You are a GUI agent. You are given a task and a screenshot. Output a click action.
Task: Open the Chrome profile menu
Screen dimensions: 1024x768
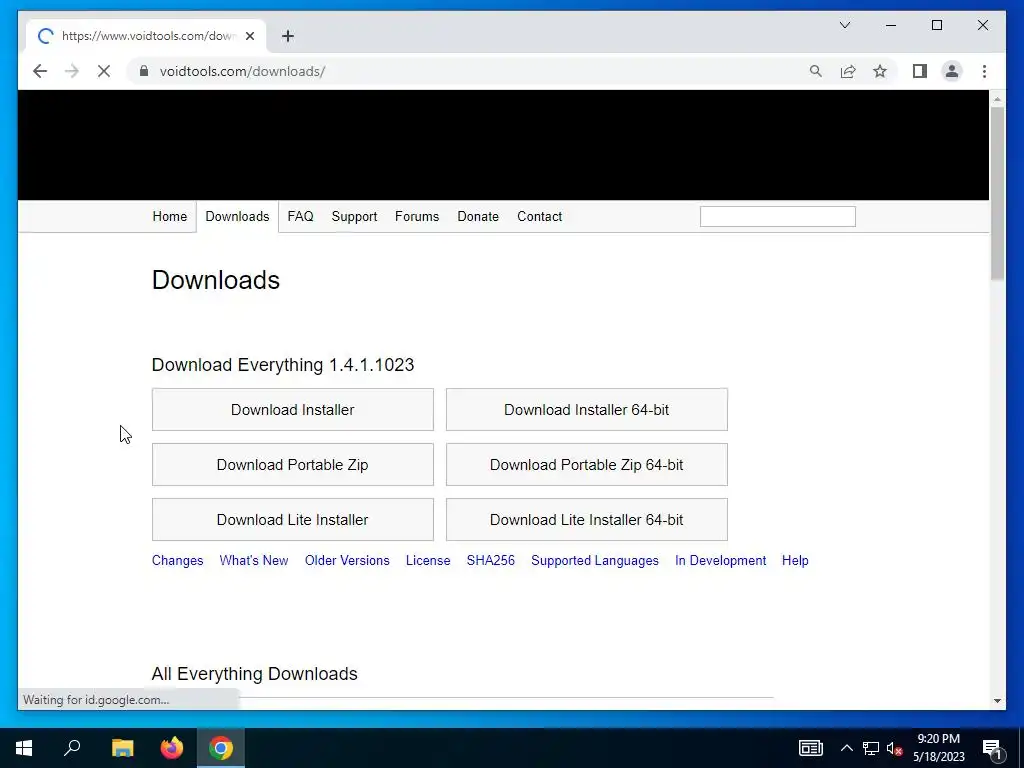952,71
